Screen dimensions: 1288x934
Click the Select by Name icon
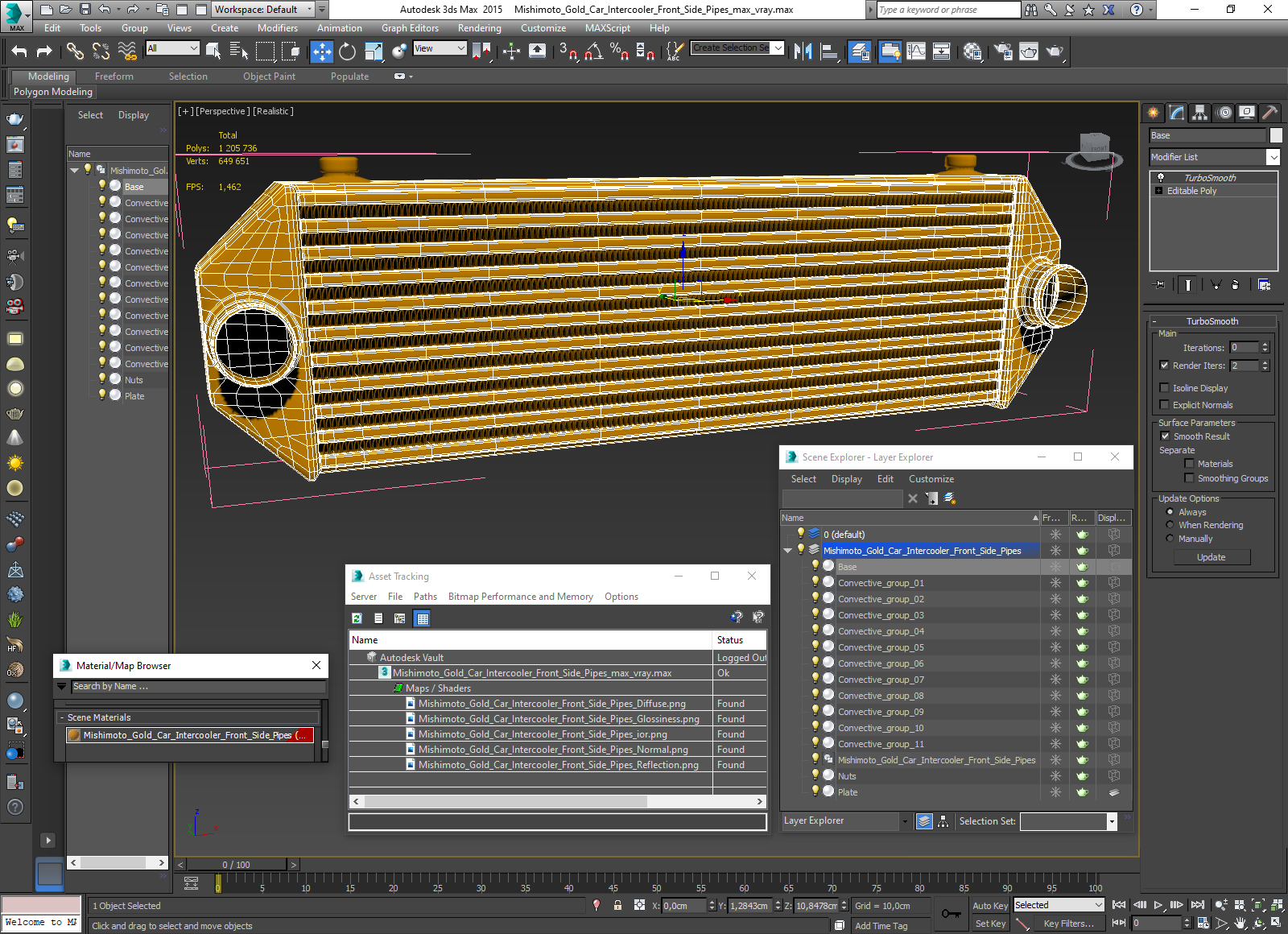(x=239, y=52)
